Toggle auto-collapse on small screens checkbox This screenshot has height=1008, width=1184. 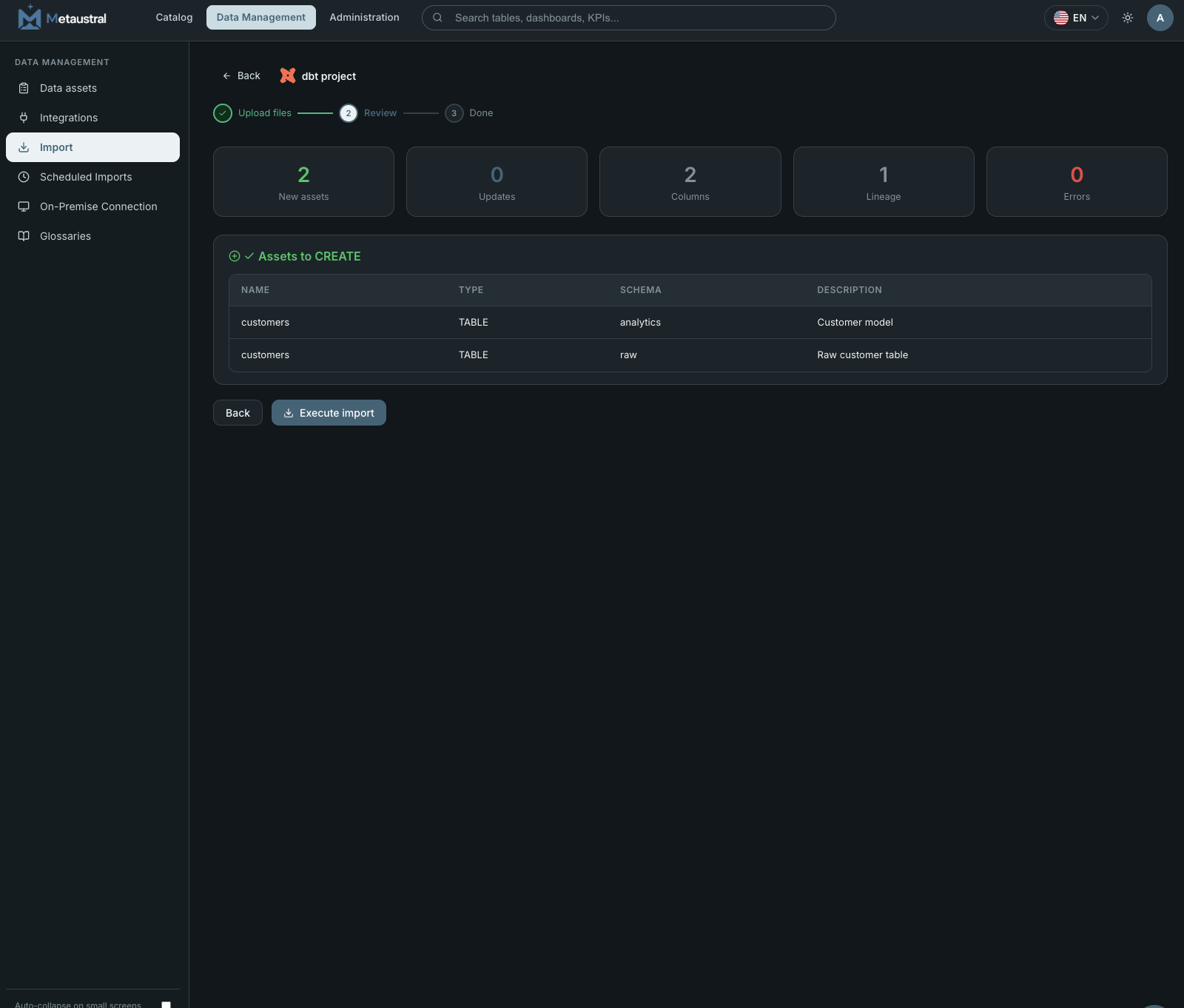pyautogui.click(x=166, y=1004)
